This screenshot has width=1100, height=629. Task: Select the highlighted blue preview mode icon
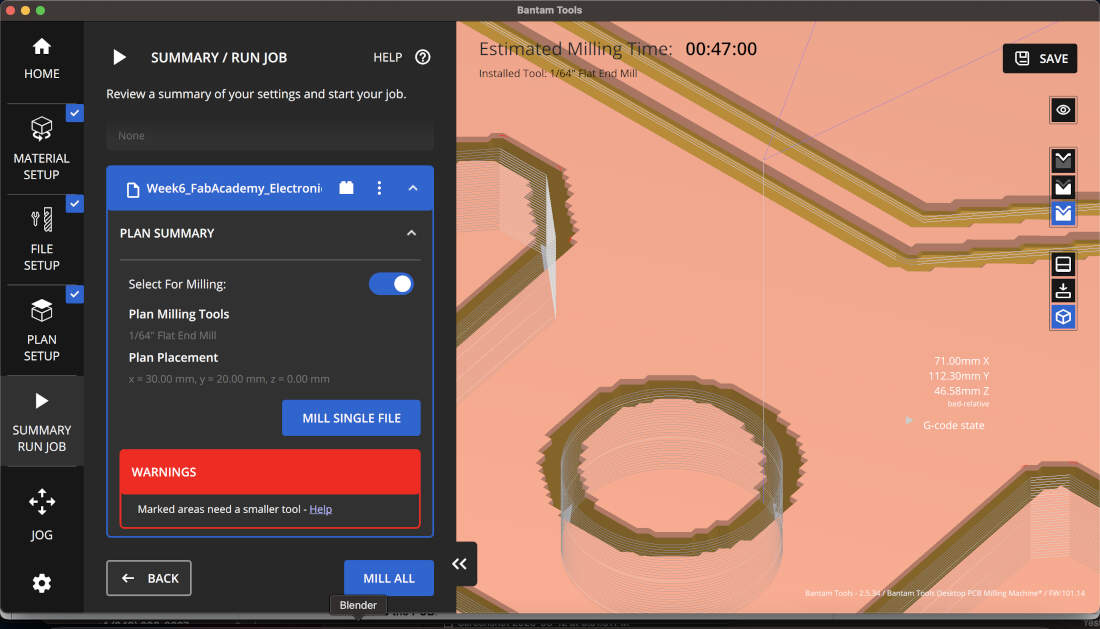point(1063,213)
